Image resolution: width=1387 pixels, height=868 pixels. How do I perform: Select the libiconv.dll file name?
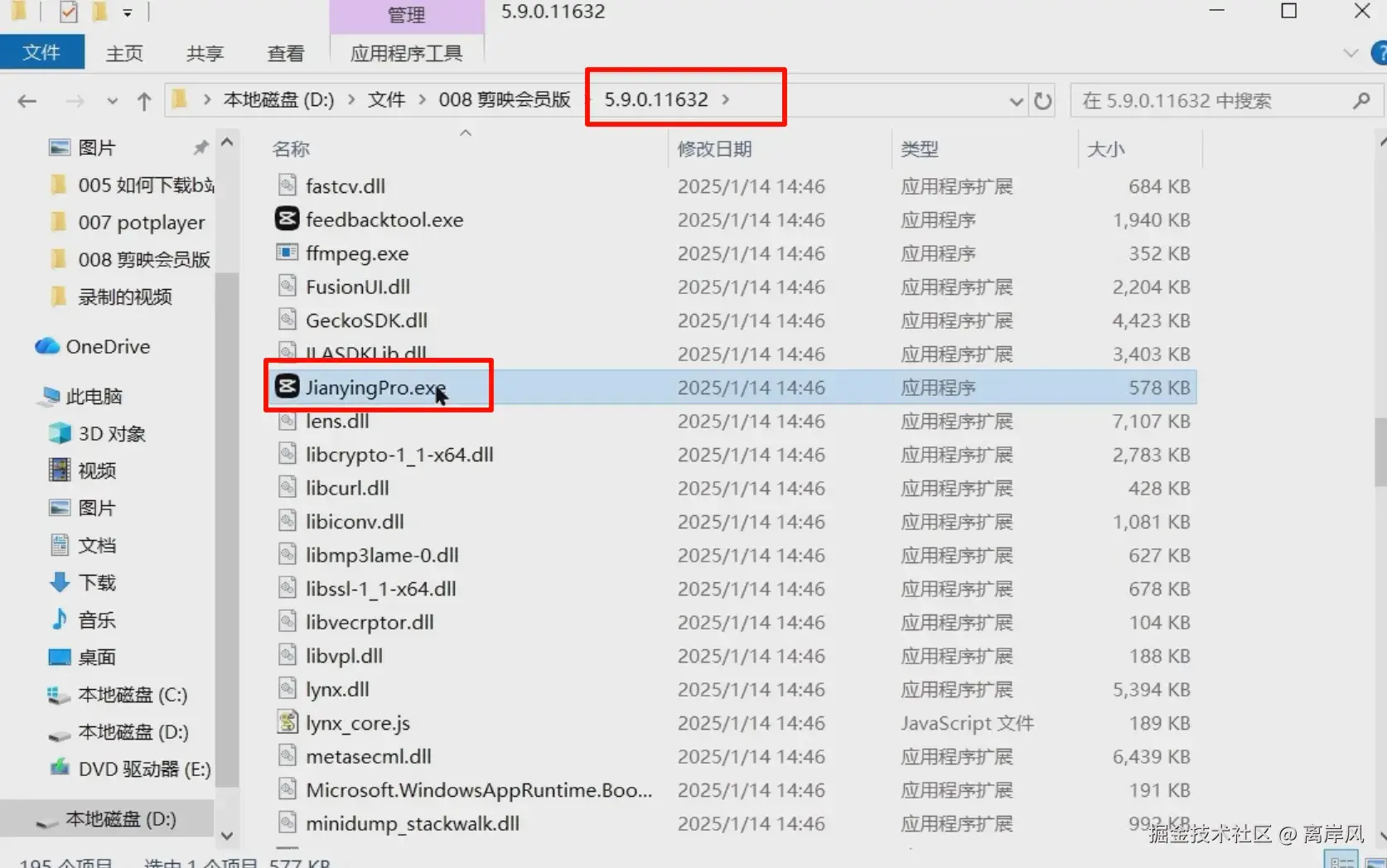(355, 521)
